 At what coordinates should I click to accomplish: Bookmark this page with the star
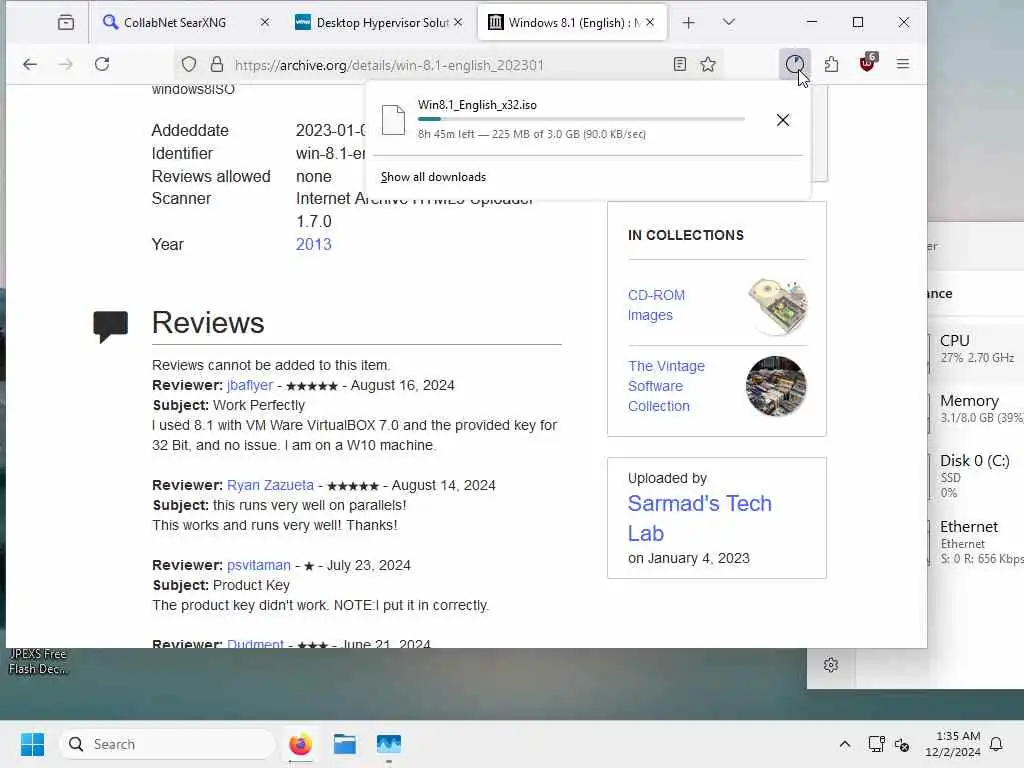point(708,64)
